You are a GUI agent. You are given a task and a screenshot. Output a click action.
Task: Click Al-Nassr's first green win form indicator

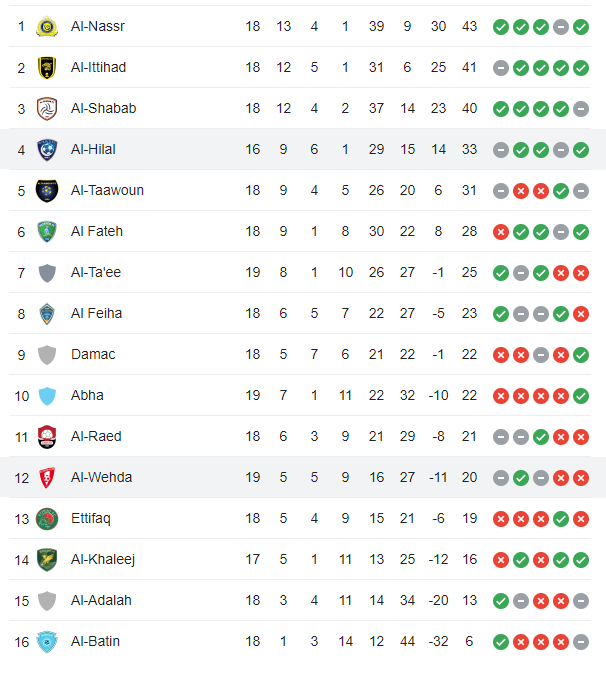pyautogui.click(x=500, y=27)
